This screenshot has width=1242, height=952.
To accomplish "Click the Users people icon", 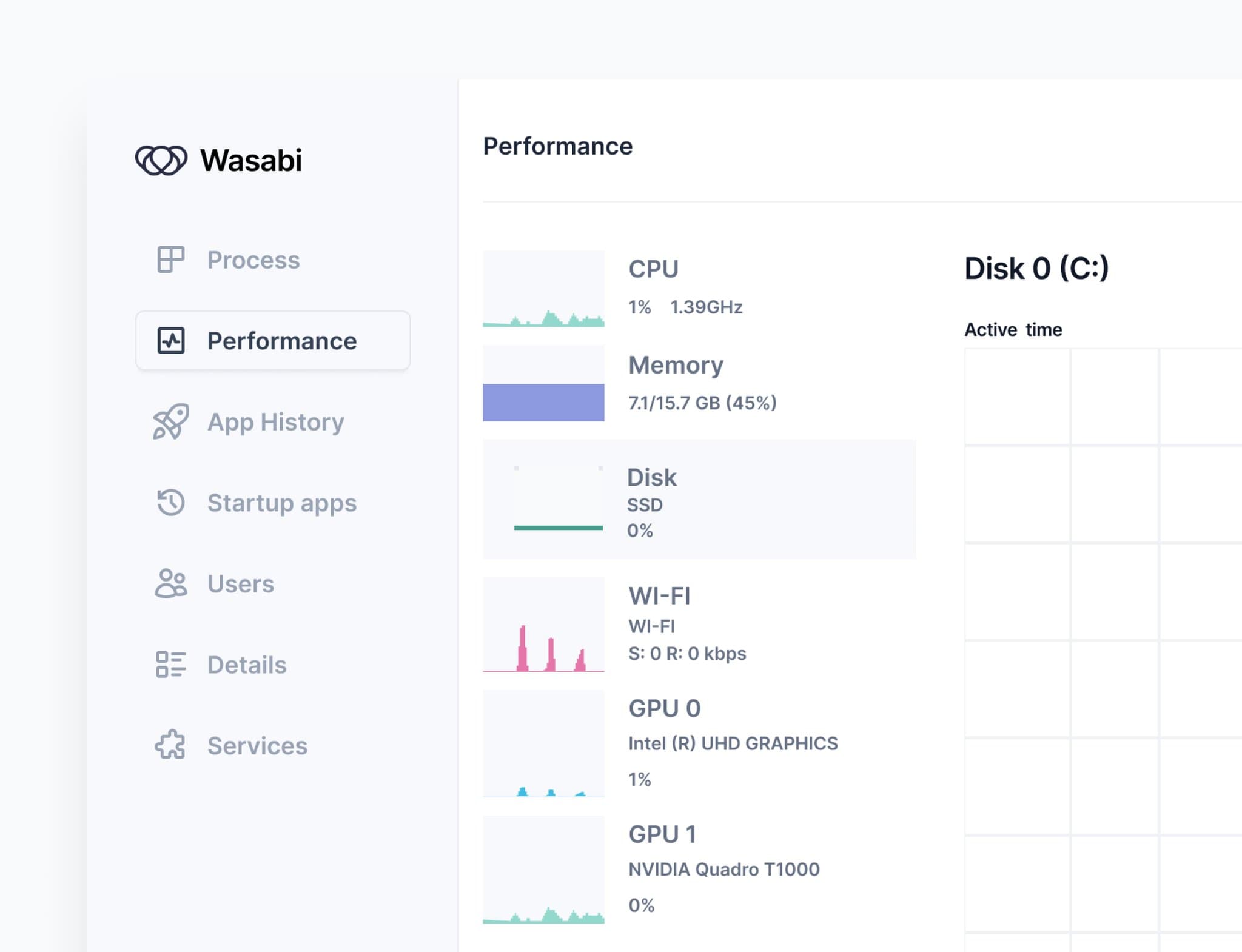I will 170,583.
